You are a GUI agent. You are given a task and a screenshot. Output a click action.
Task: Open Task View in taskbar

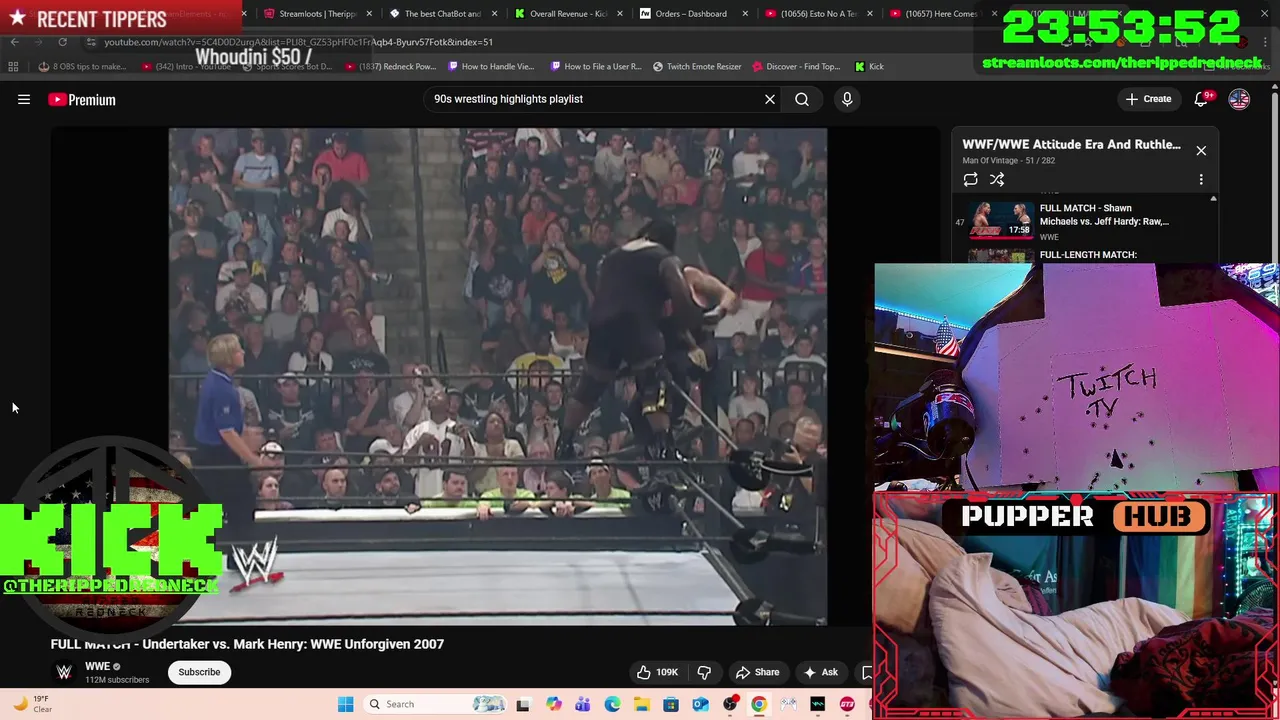point(522,704)
